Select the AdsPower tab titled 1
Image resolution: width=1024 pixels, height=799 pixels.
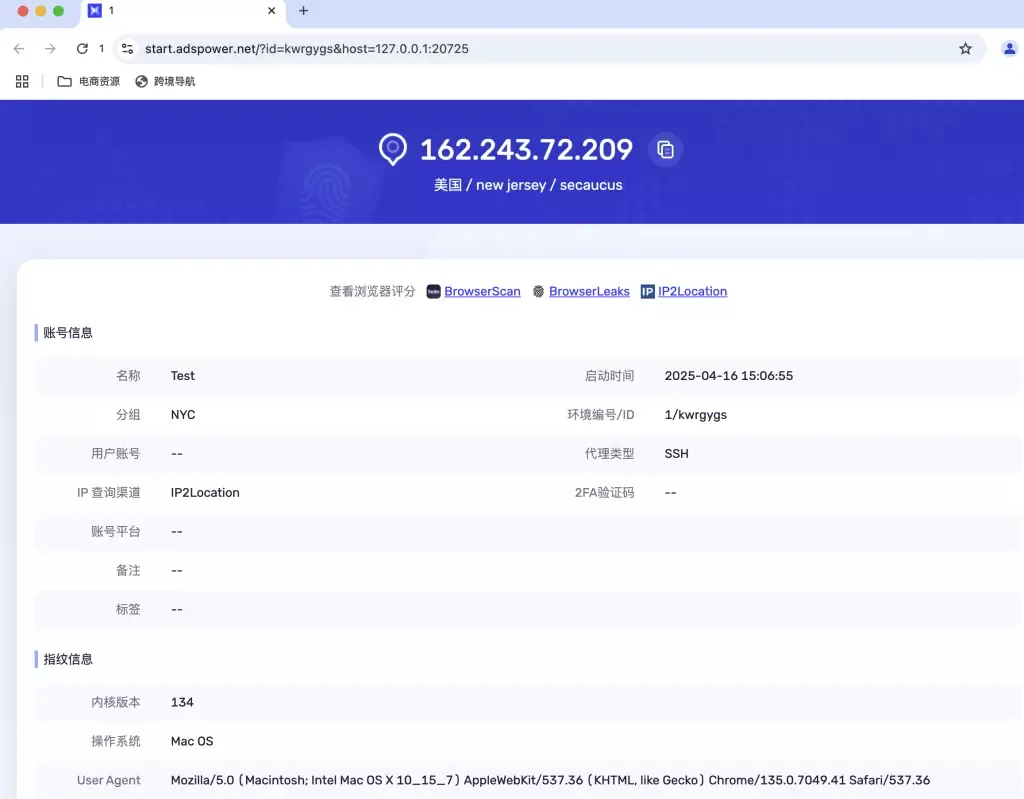(x=183, y=11)
